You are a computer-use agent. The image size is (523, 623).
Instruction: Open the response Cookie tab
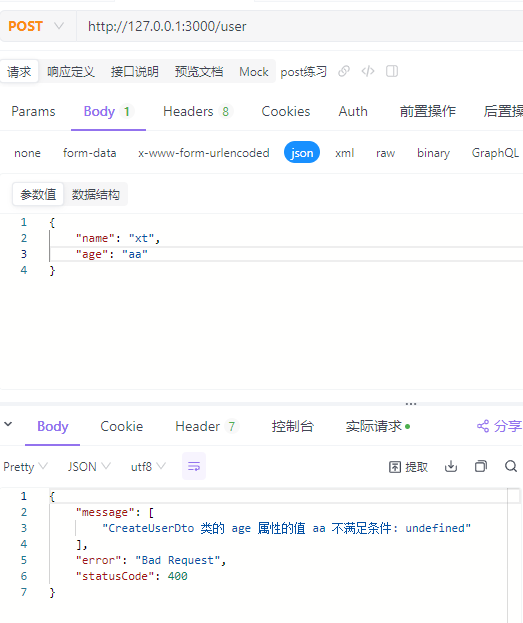pos(122,426)
